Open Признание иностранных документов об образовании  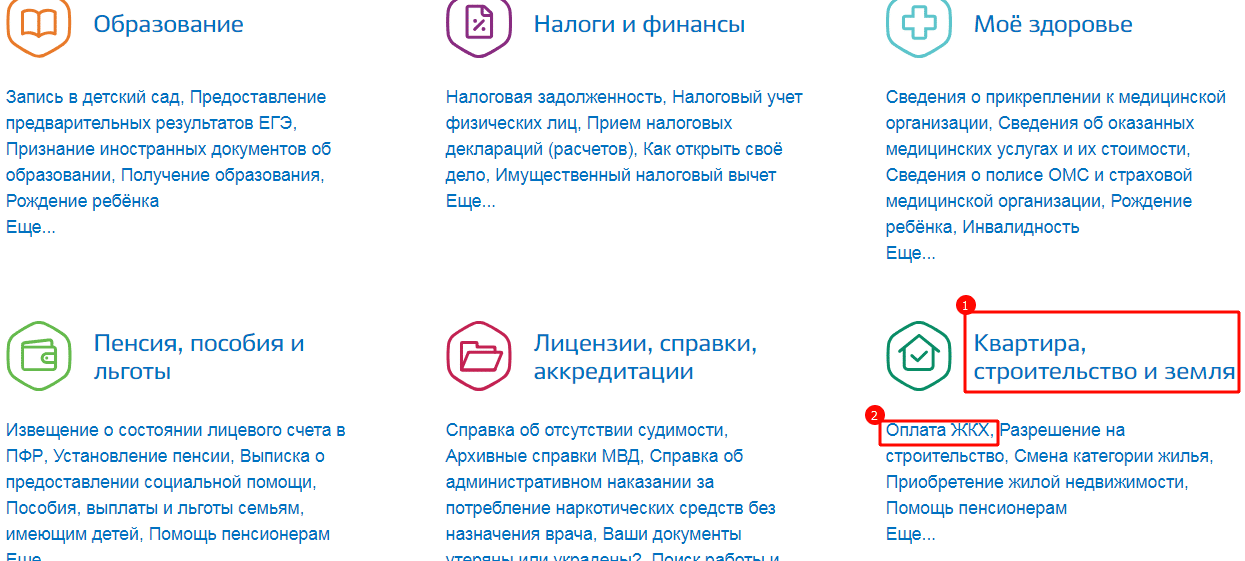pyautogui.click(x=168, y=162)
